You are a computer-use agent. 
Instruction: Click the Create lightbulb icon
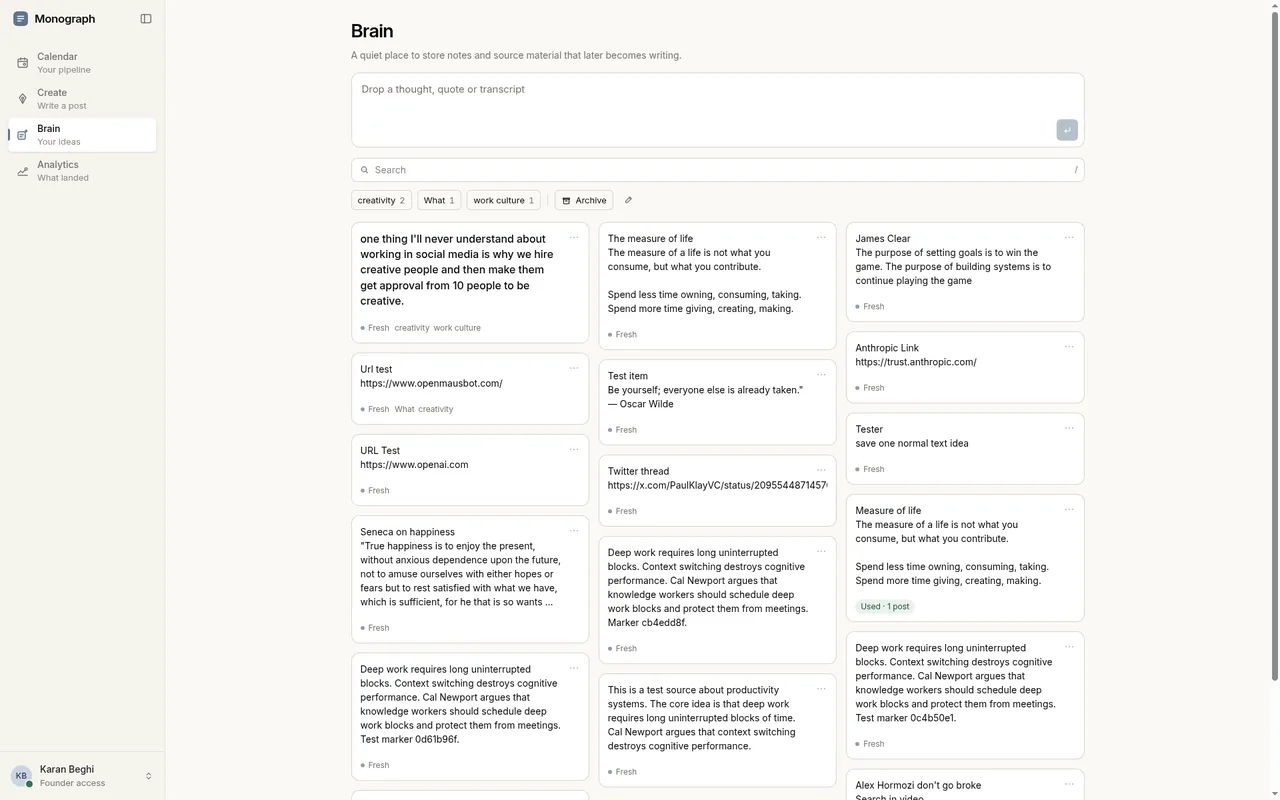pyautogui.click(x=23, y=99)
